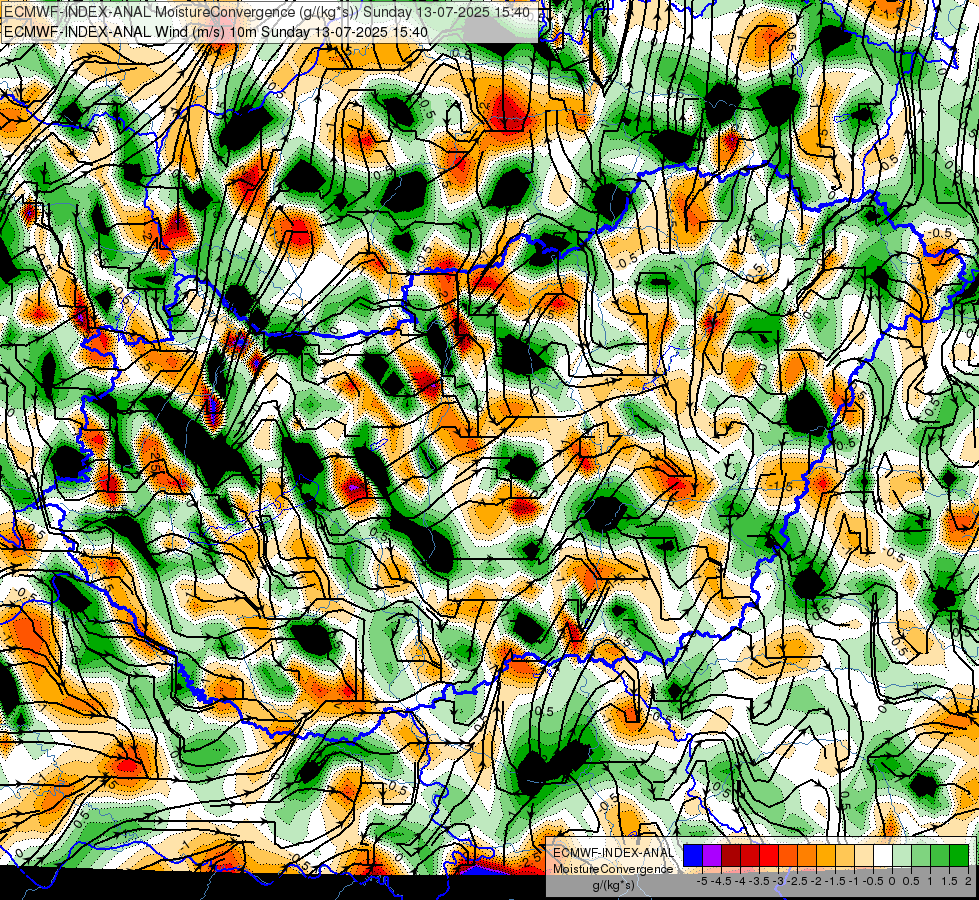
Task: Click the blue legend swatch below -5
Action: point(693,856)
